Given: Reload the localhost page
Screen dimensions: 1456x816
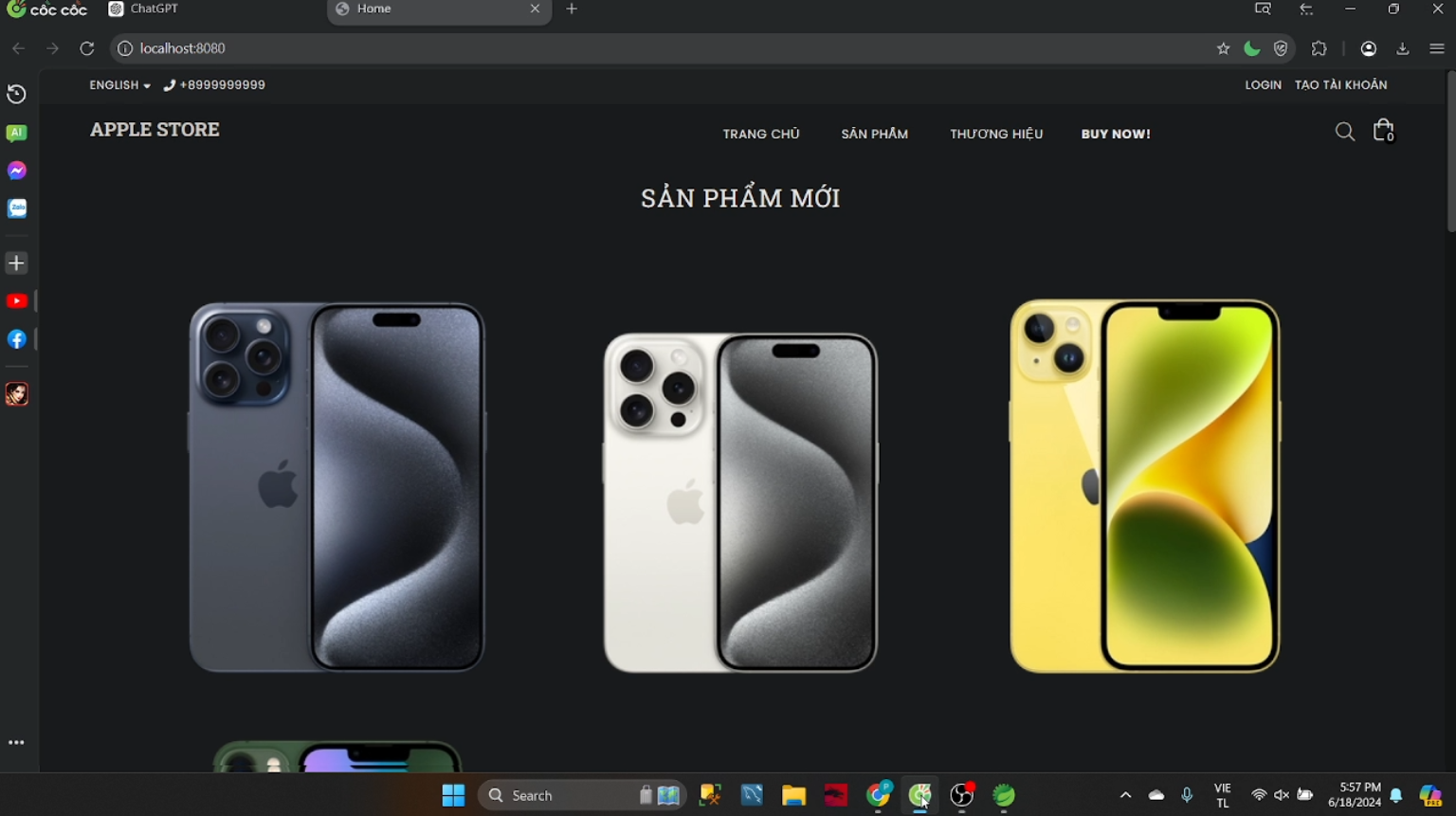Looking at the screenshot, I should click(x=86, y=48).
